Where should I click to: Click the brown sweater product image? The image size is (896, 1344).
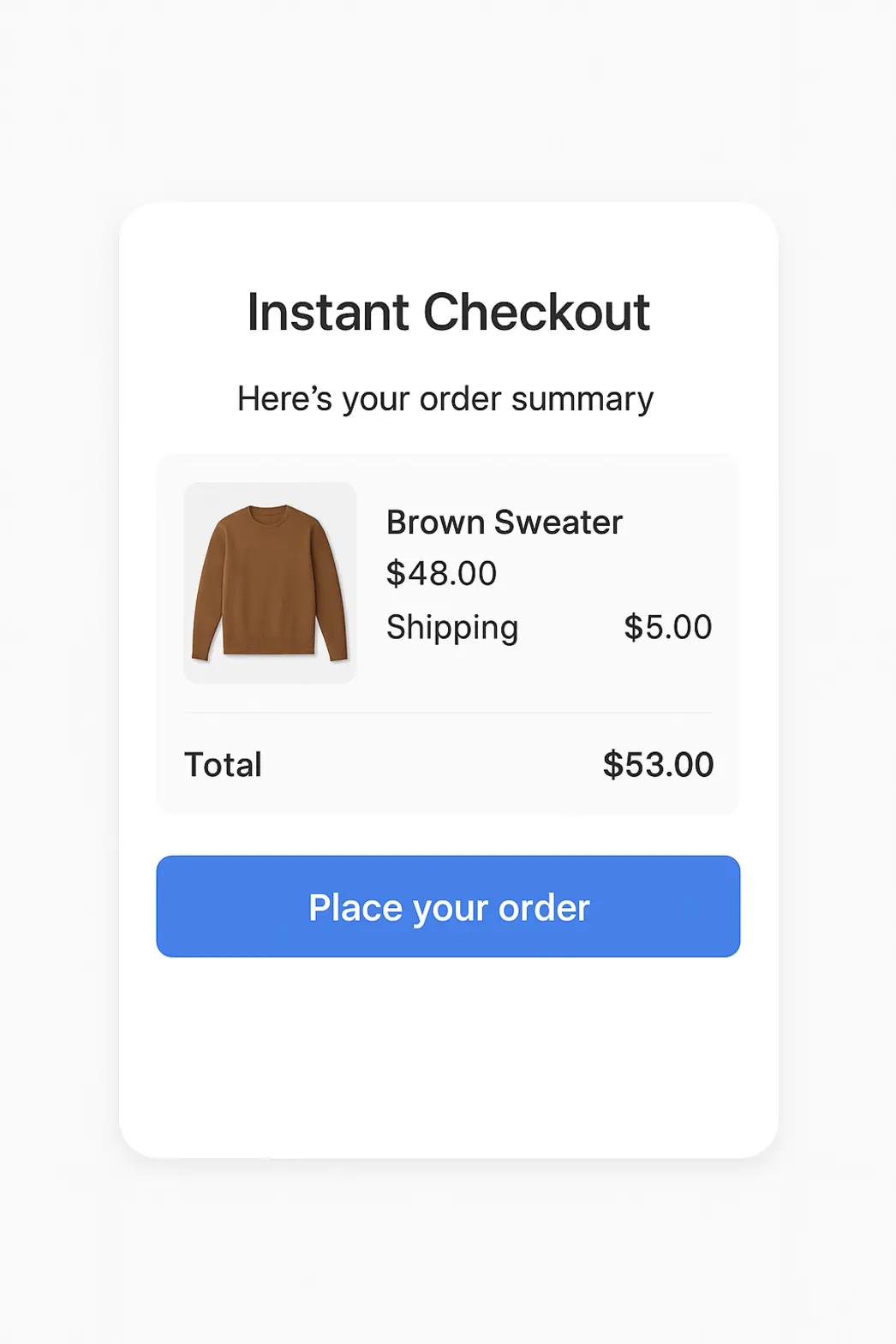pos(270,582)
